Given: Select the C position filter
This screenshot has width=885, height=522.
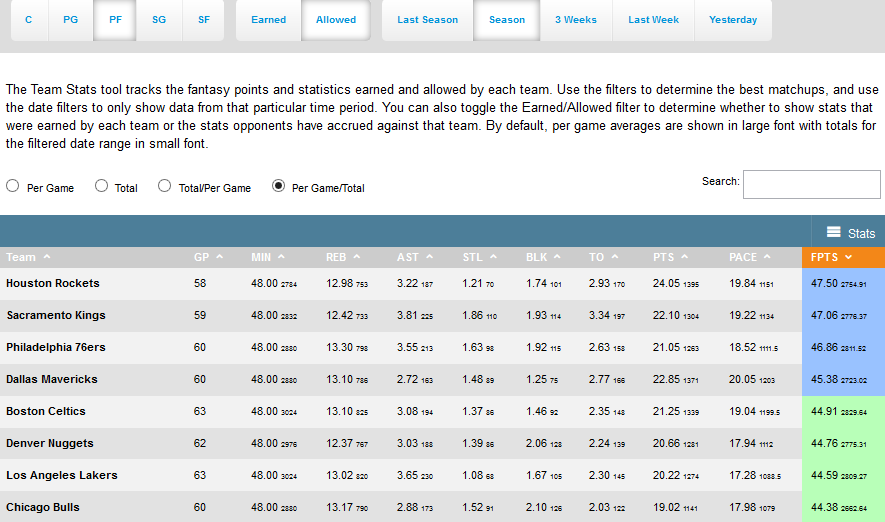Looking at the screenshot, I should pos(29,20).
